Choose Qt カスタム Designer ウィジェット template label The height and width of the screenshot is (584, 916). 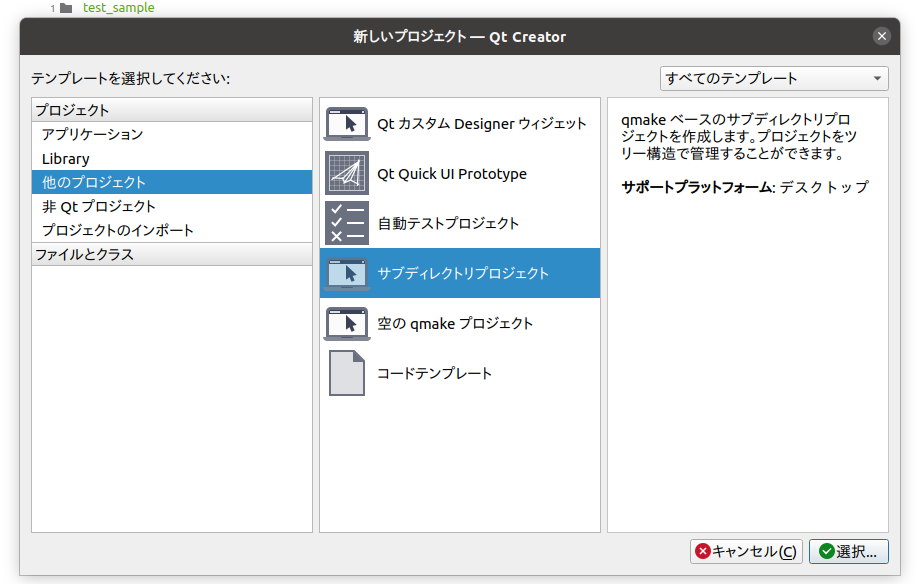481,124
